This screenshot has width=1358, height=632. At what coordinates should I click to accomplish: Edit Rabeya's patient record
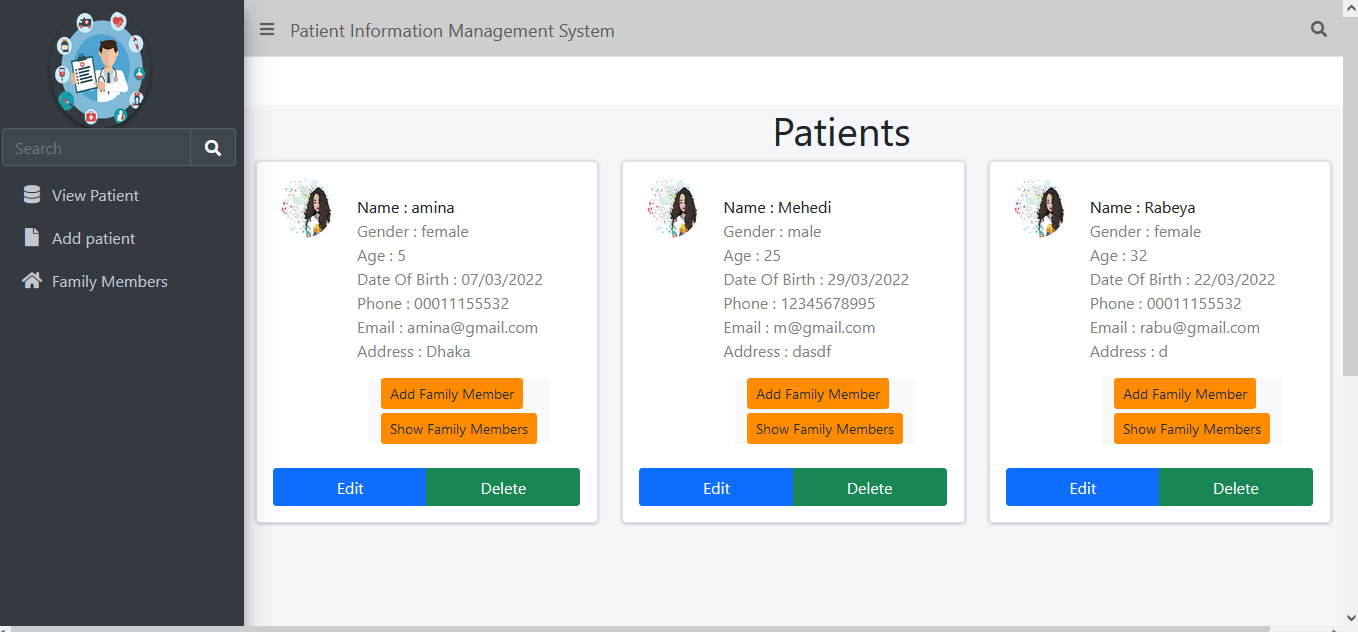click(x=1083, y=487)
